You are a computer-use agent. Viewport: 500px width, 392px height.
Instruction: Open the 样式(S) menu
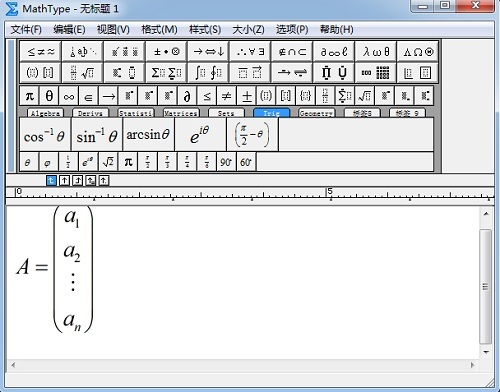click(205, 30)
